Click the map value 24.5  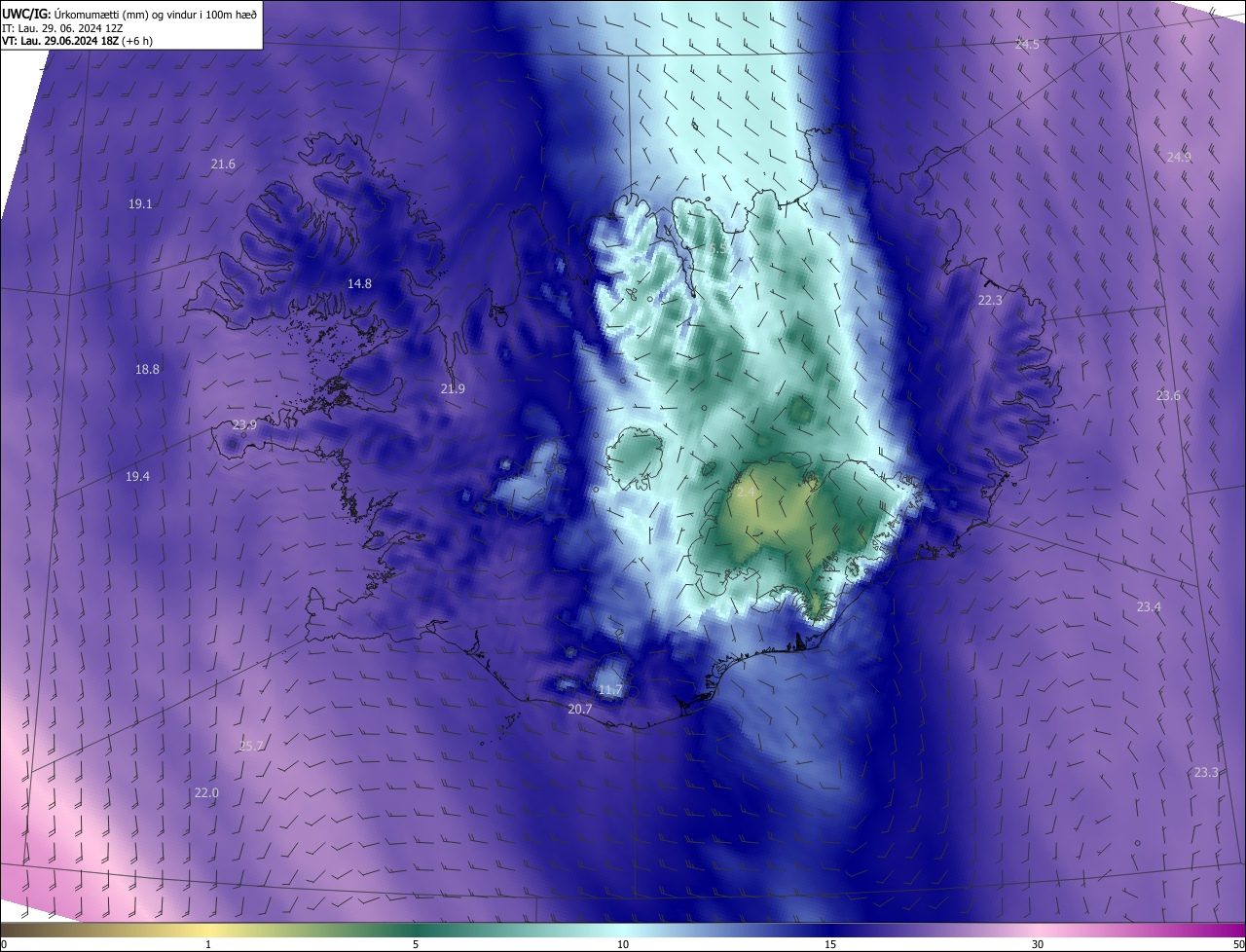tap(1027, 44)
